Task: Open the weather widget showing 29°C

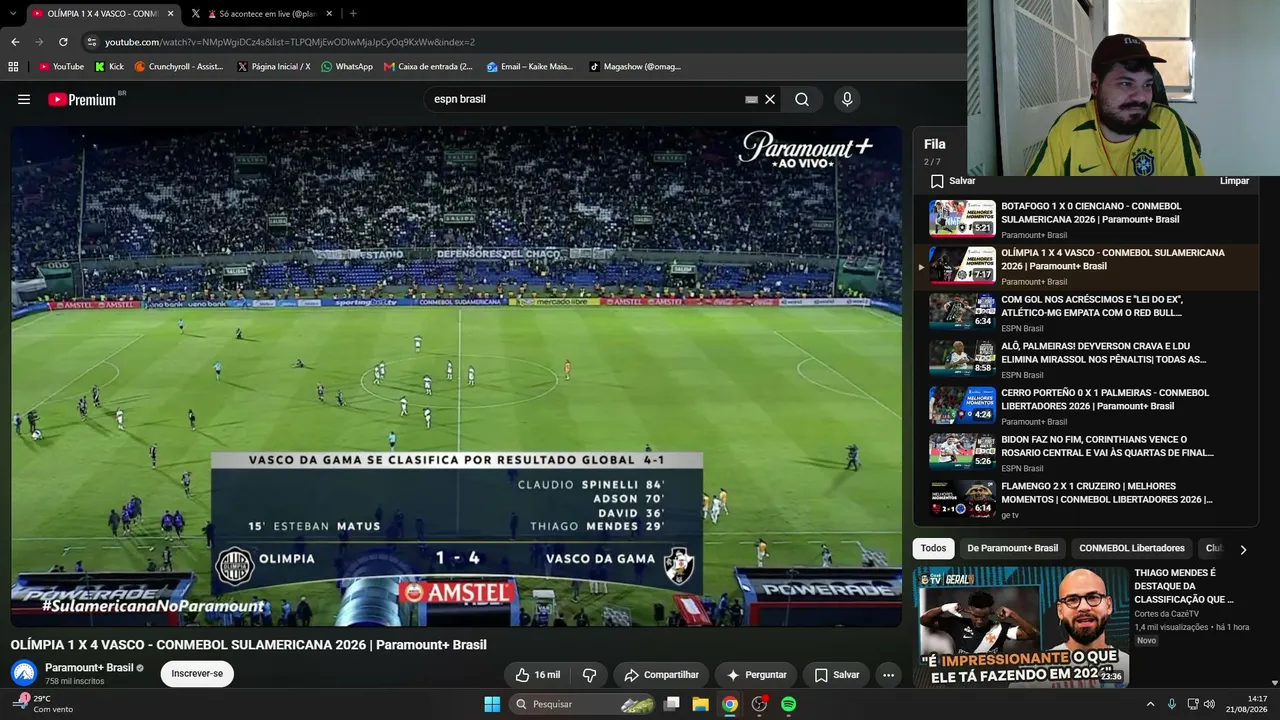Action: (x=42, y=704)
